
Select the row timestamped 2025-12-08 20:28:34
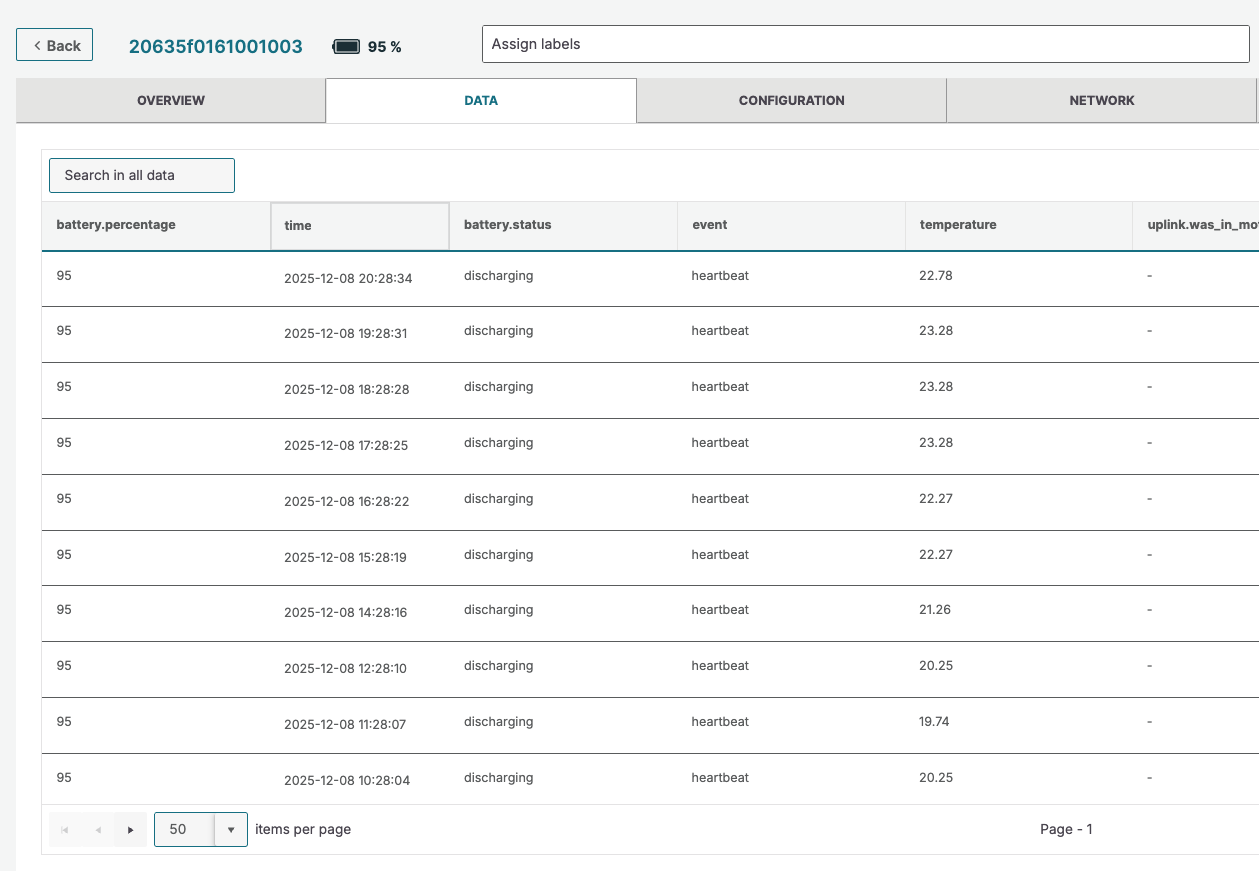pos(348,278)
